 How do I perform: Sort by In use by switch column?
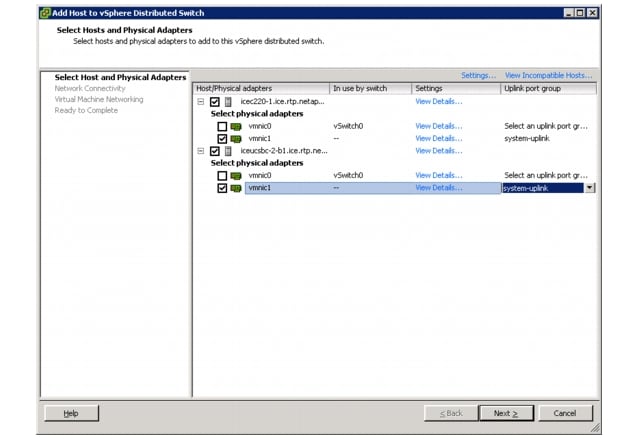tap(371, 89)
